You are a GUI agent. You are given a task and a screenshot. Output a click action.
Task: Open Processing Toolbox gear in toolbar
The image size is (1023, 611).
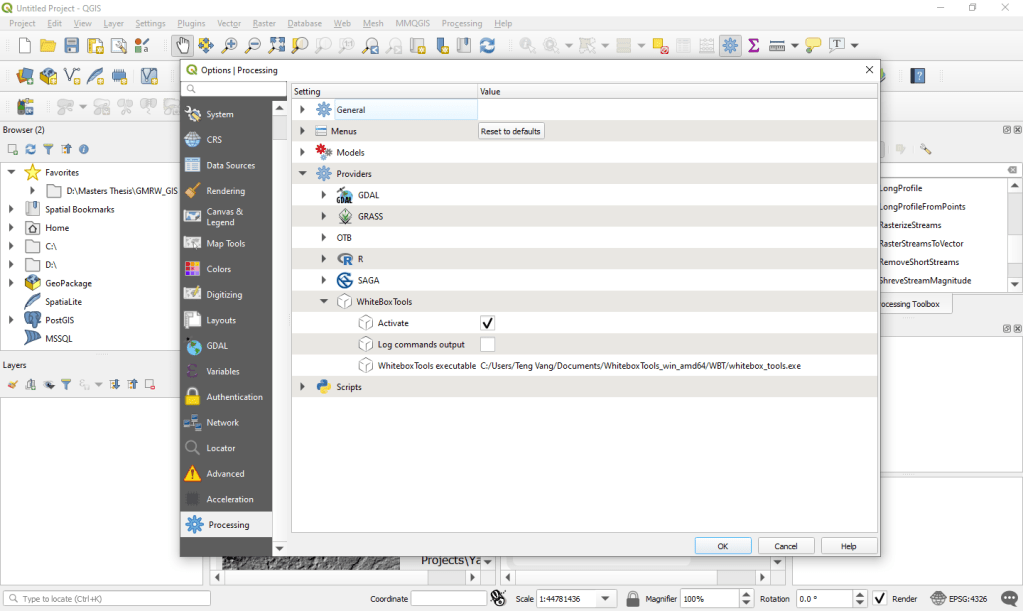tap(730, 45)
